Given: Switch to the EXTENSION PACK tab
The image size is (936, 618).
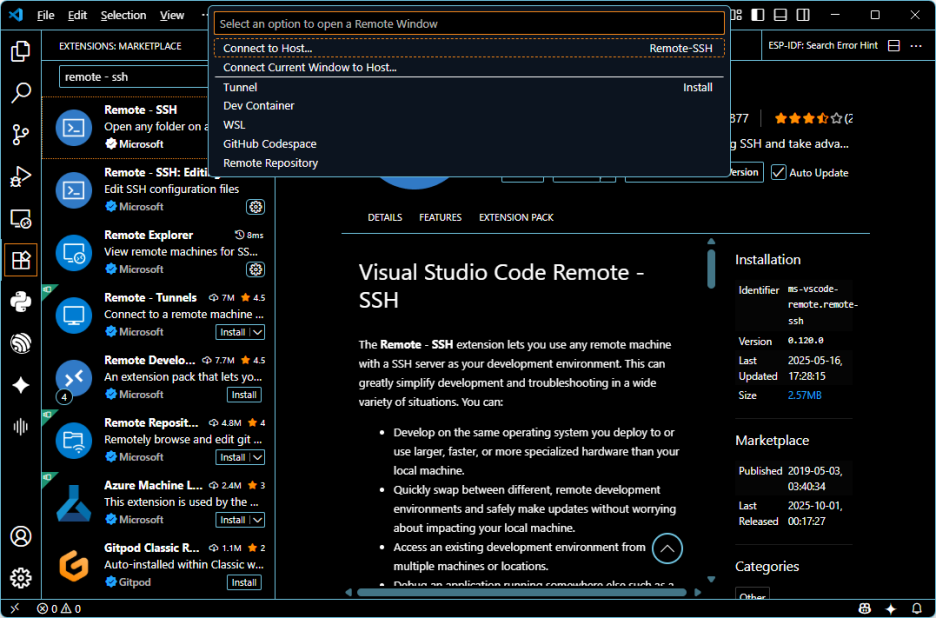Looking at the screenshot, I should [516, 217].
